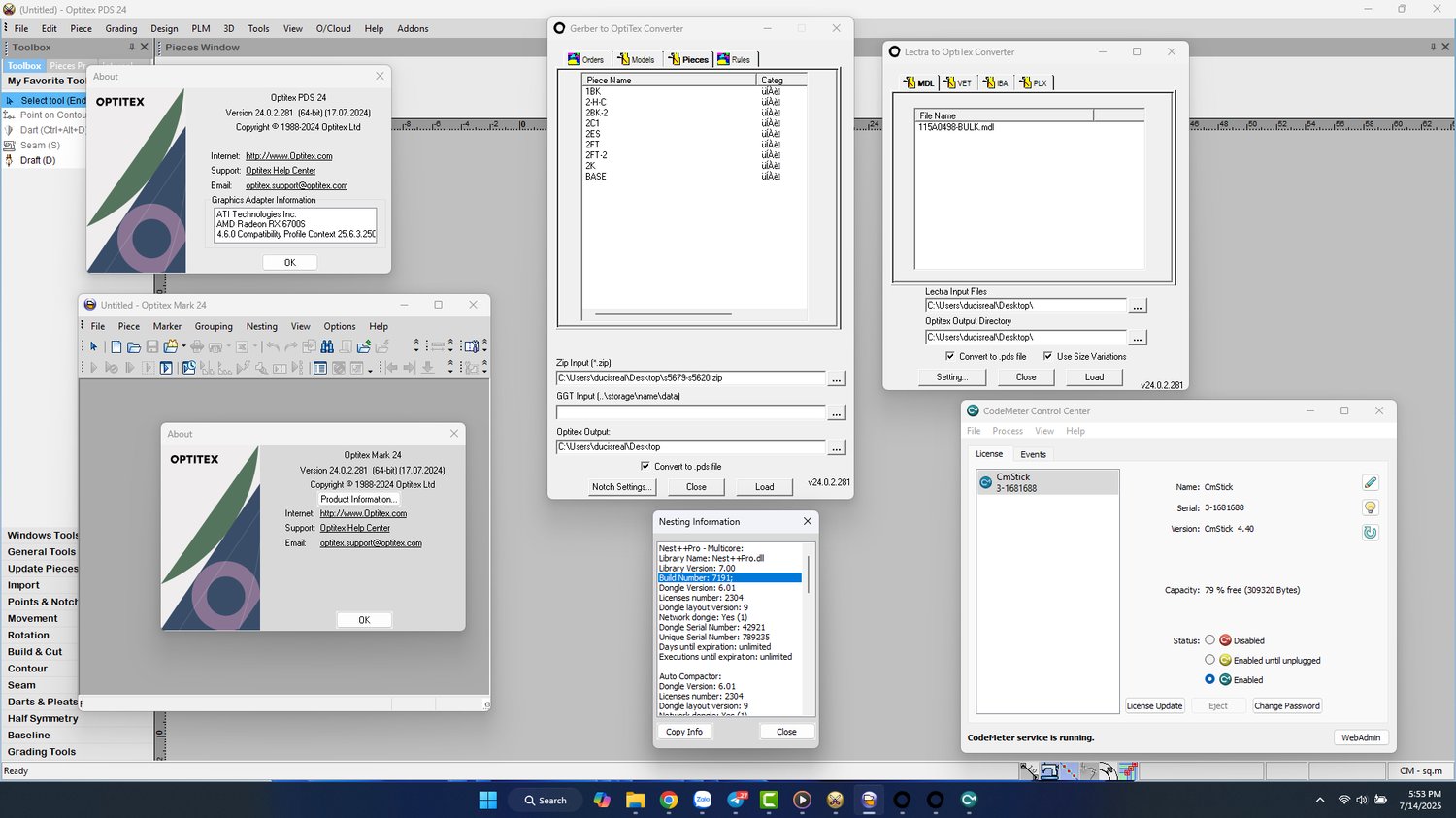Click the binoculars Find icon in Mark toolbar
1456x818 pixels.
pos(327,346)
